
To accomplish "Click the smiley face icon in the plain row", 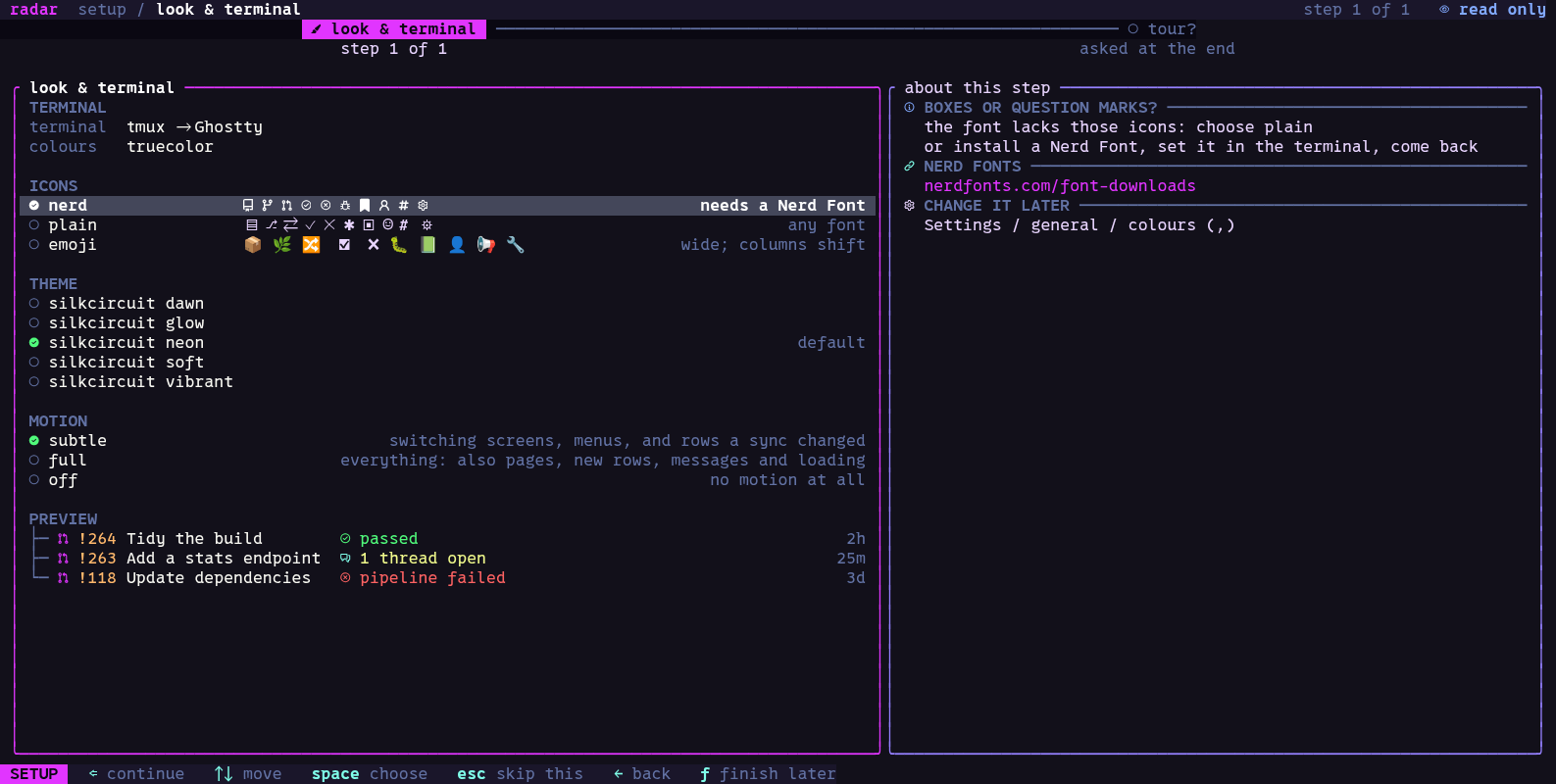I will coord(388,225).
